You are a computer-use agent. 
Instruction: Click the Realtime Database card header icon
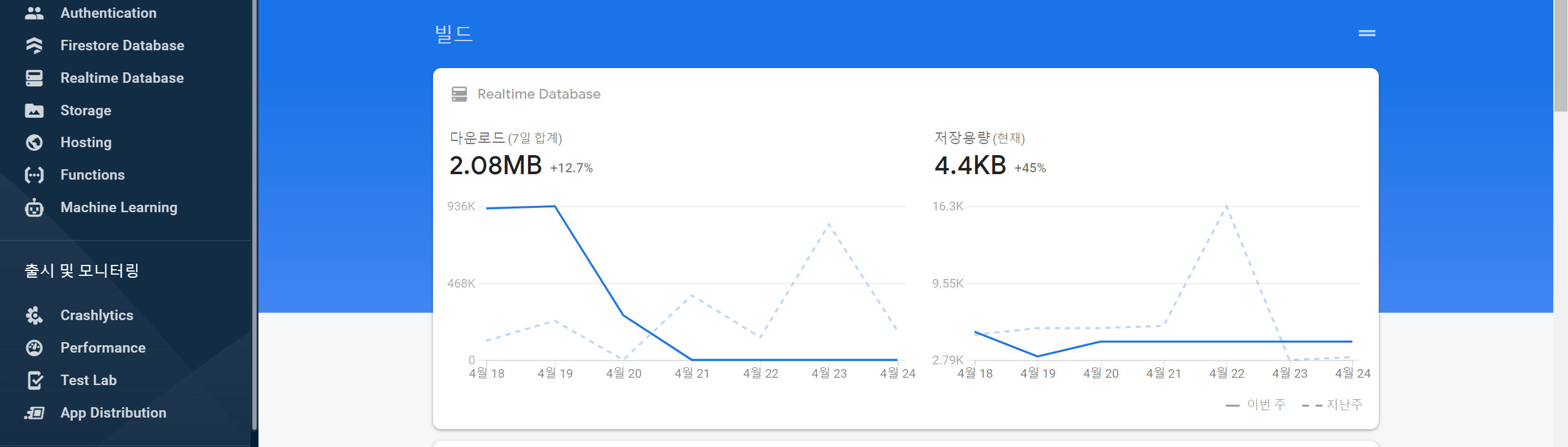(459, 94)
